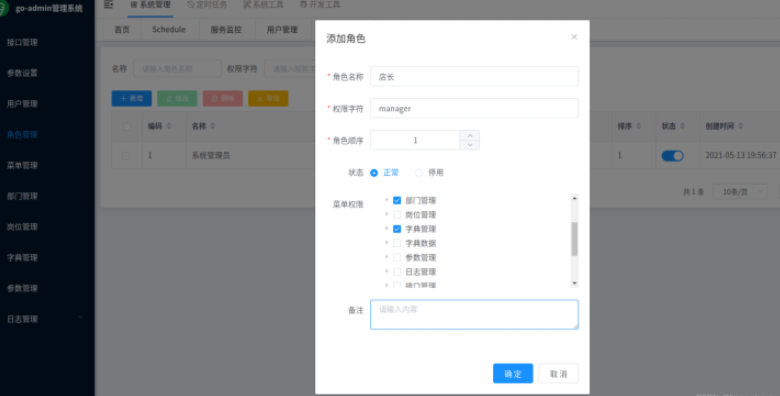The image size is (780, 396).
Task: Open the 定时任务 top menu
Action: point(207,4)
